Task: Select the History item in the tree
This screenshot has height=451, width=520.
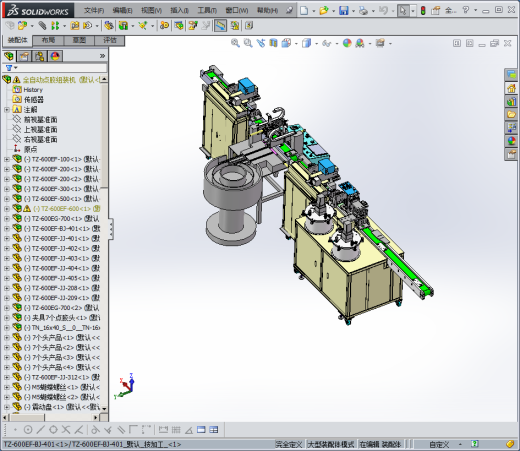Action: (33, 90)
